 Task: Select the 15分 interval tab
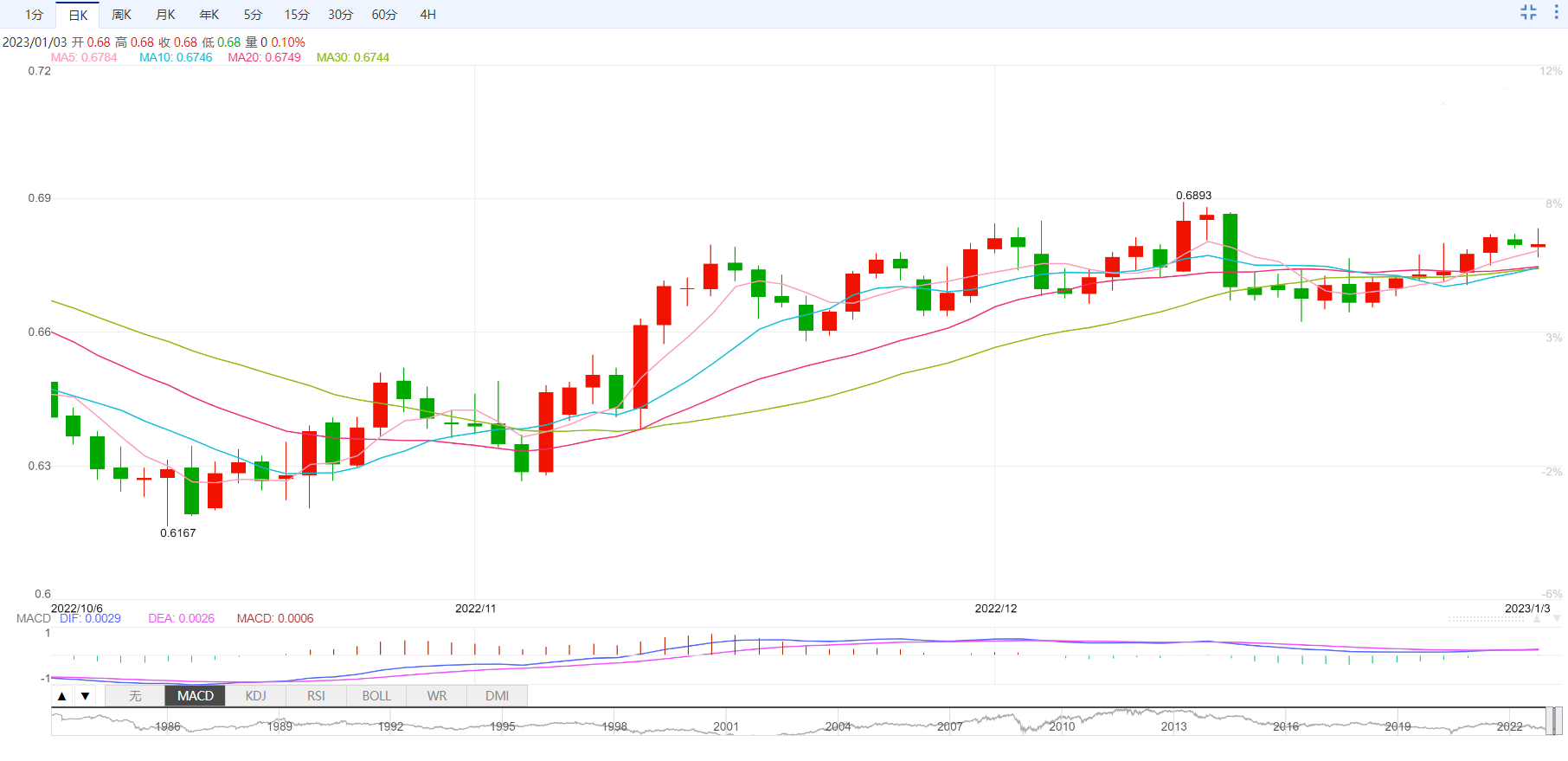pyautogui.click(x=297, y=15)
